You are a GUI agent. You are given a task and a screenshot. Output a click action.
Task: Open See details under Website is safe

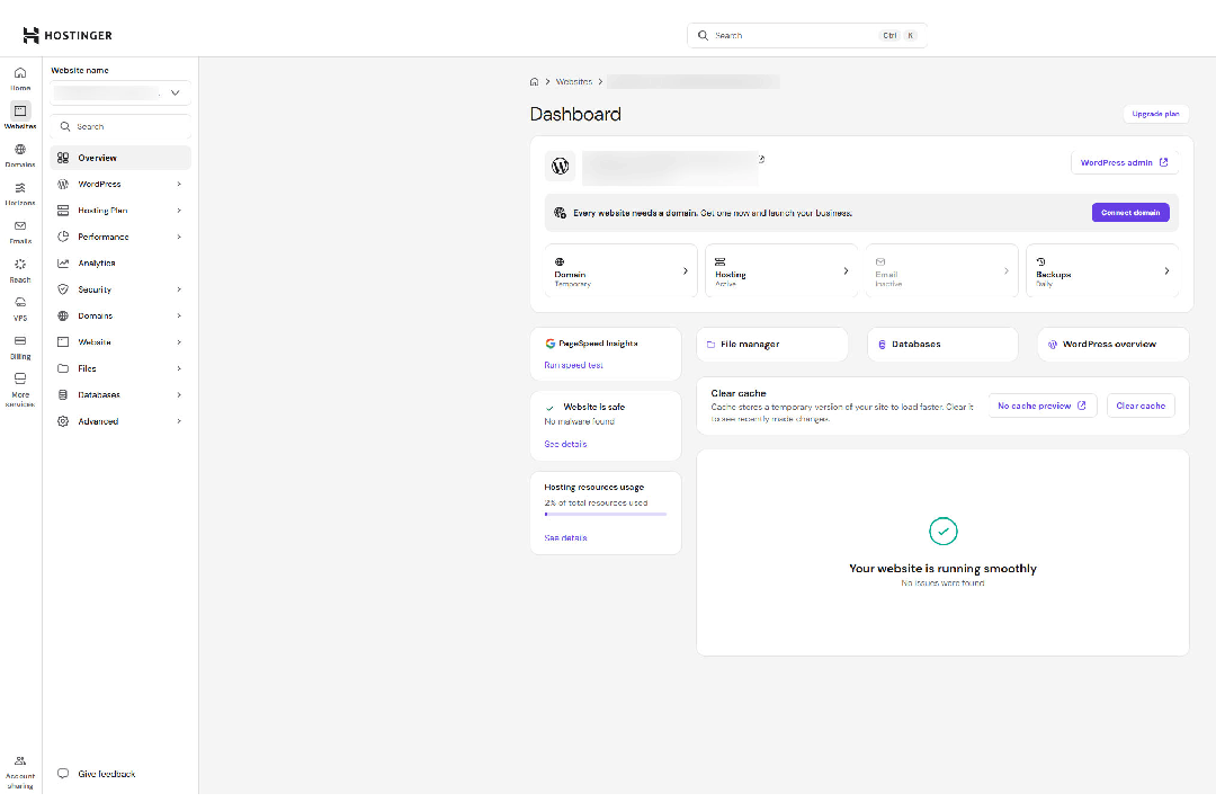click(565, 444)
